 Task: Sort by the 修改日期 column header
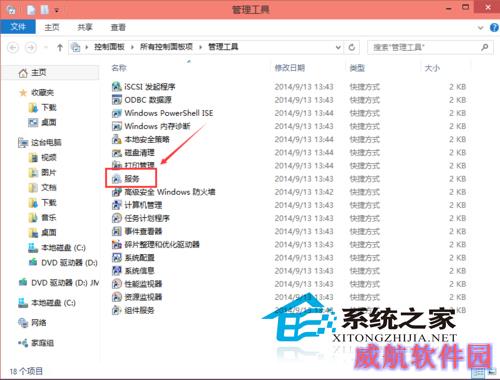290,68
